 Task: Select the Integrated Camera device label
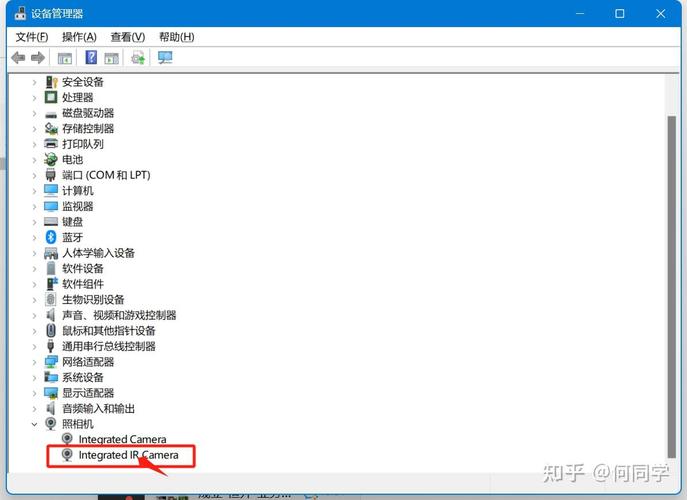point(122,439)
